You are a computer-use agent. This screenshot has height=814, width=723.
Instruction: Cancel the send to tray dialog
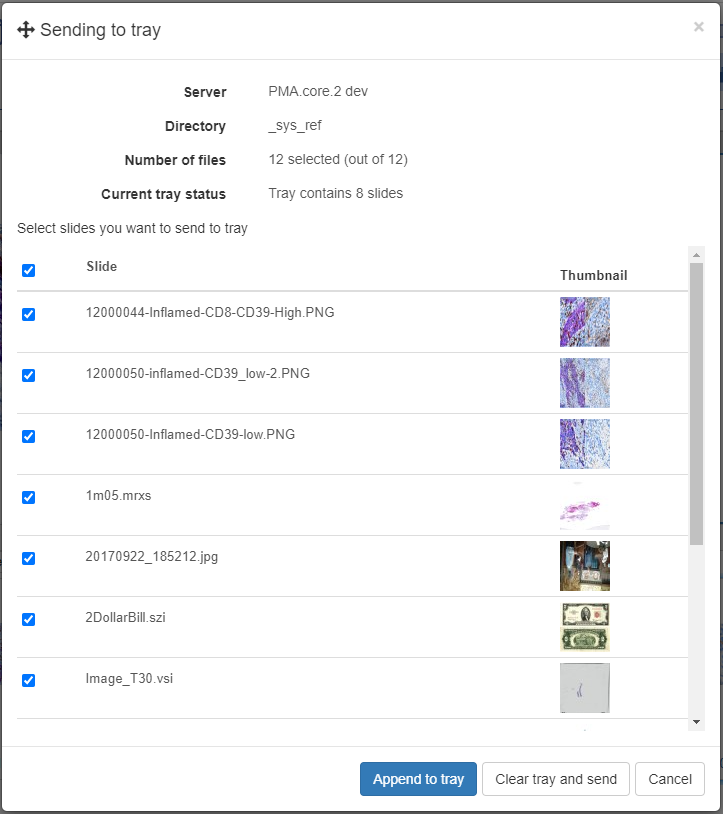pyautogui.click(x=669, y=779)
